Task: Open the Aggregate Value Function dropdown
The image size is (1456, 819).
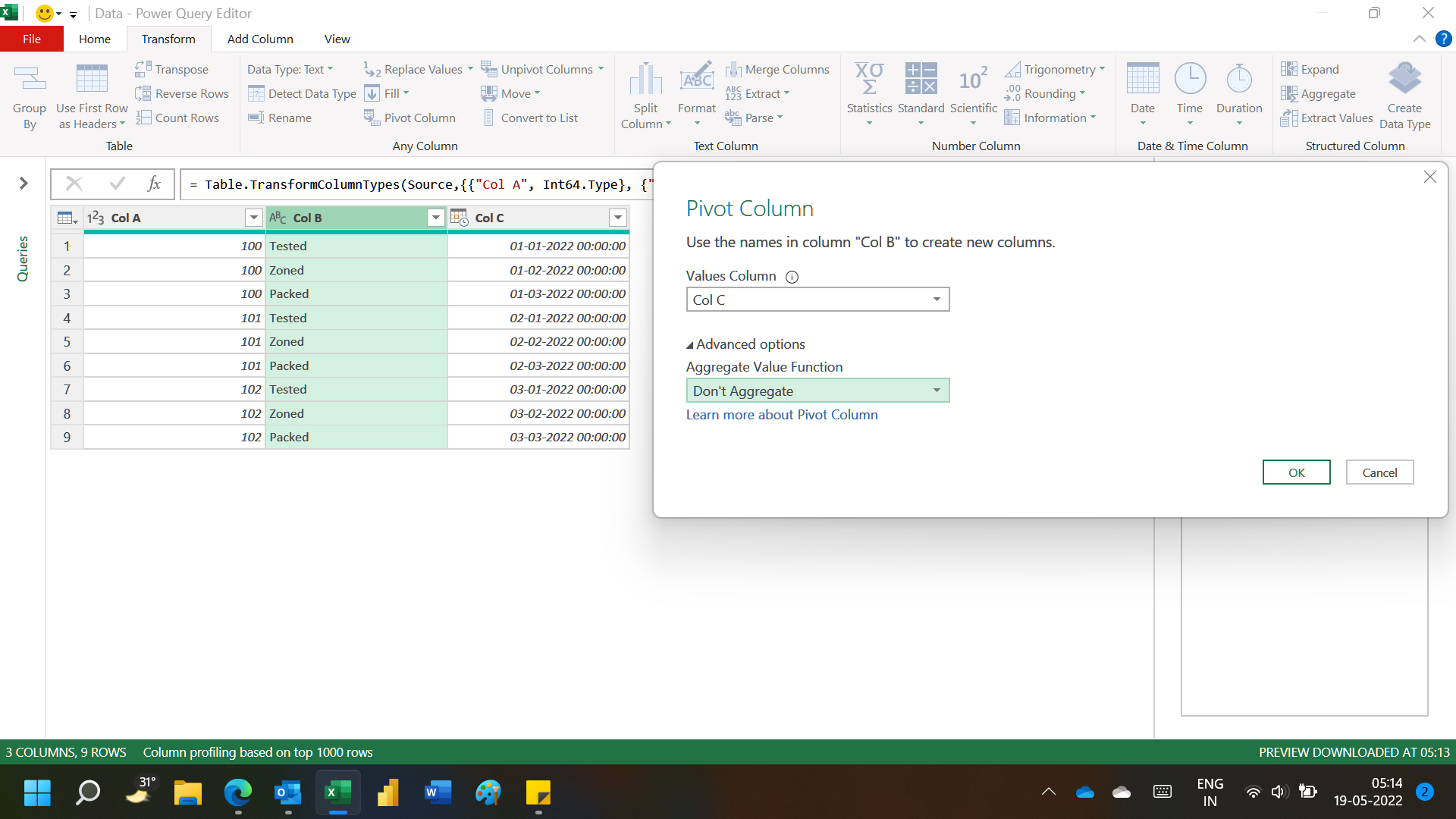Action: [817, 391]
